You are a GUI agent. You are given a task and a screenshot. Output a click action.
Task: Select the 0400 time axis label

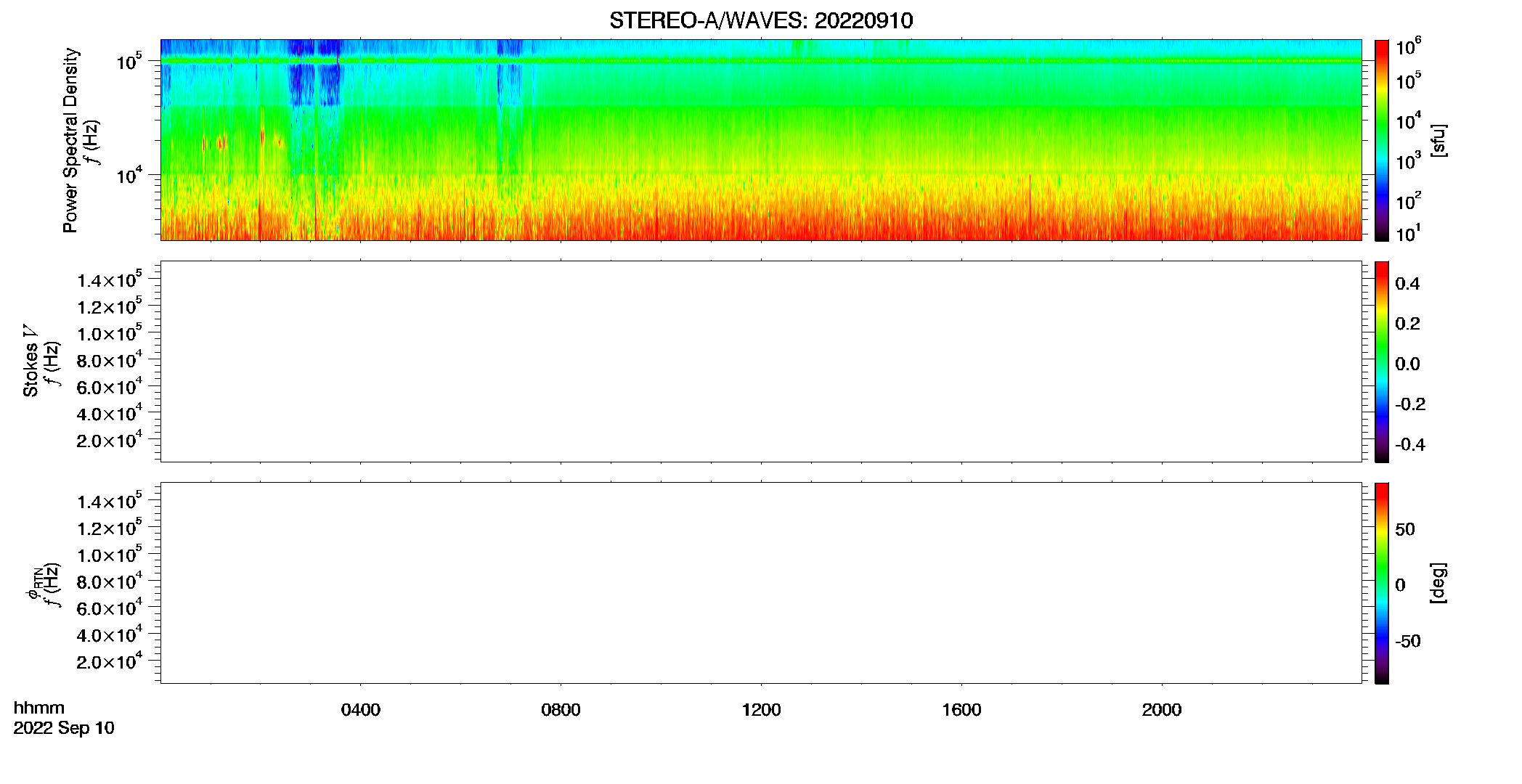[x=361, y=710]
